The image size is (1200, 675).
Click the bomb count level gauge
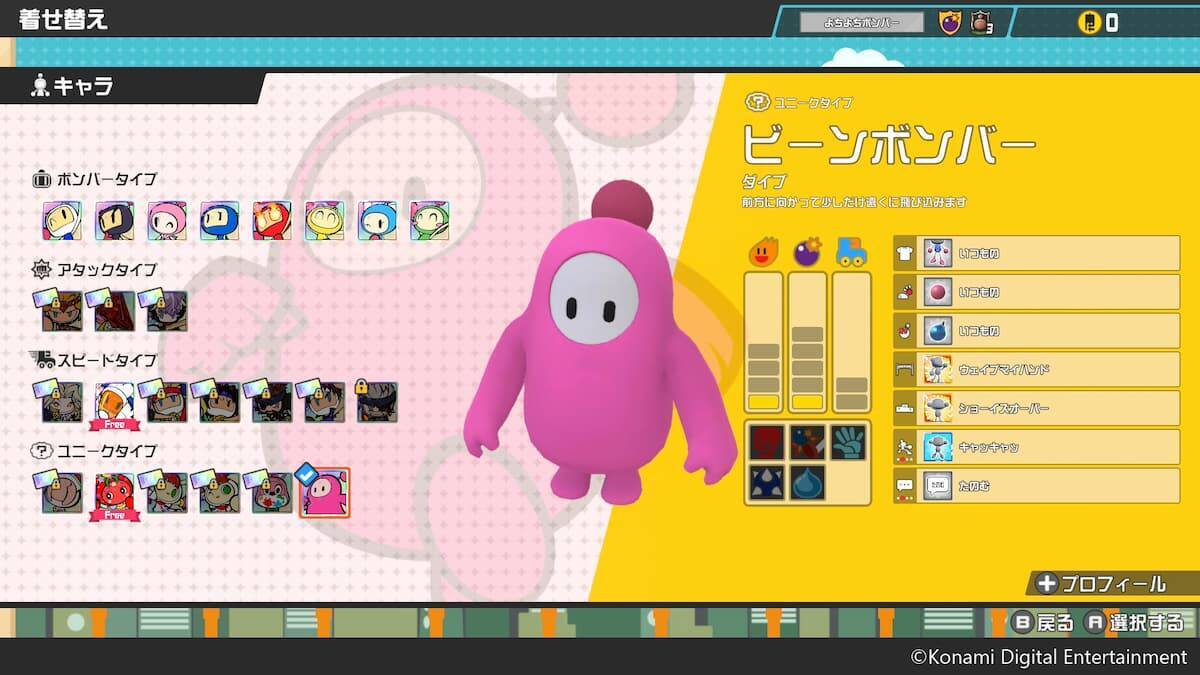[807, 342]
